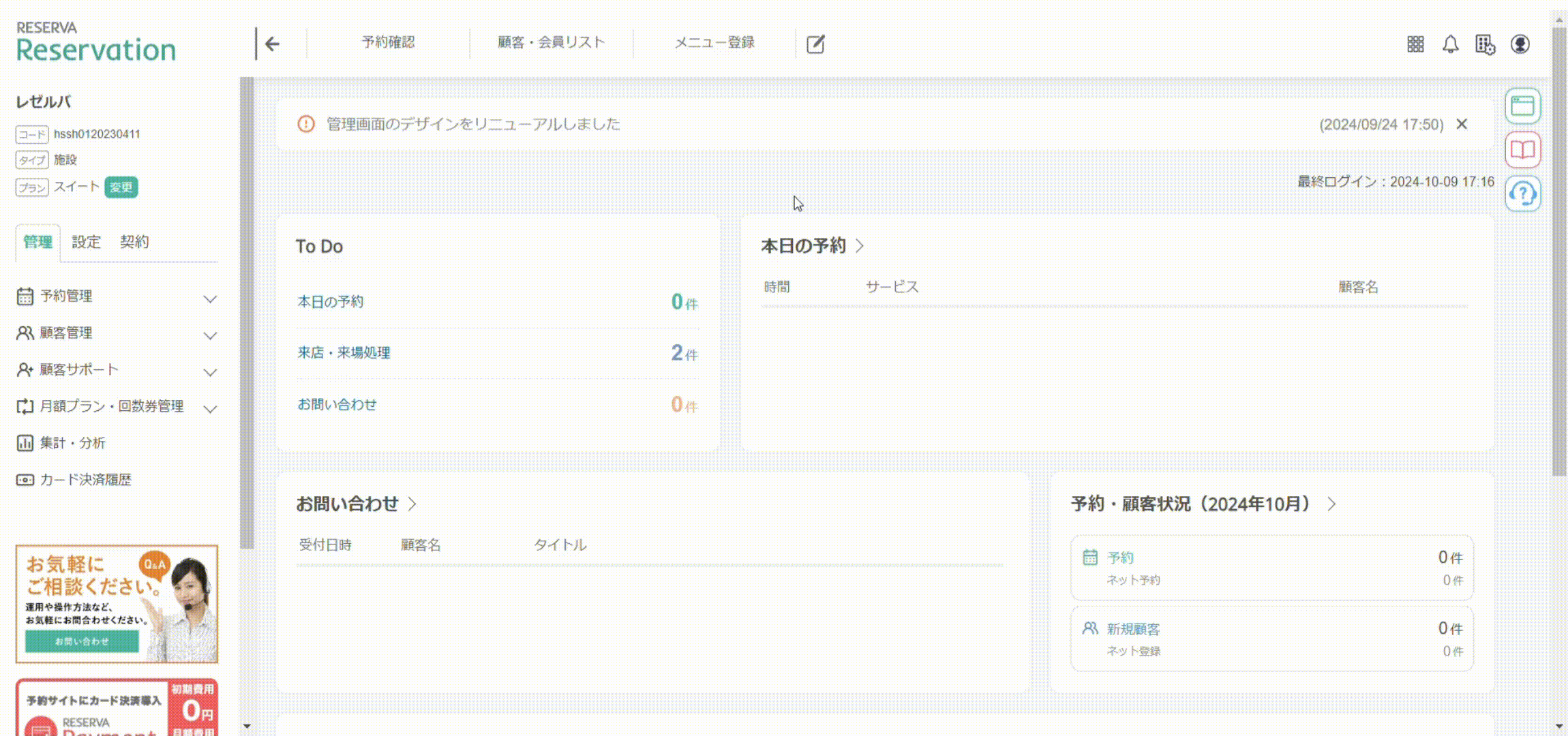The height and width of the screenshot is (736, 1568).
Task: Open the edit shortcut pencil icon
Action: pyautogui.click(x=815, y=44)
